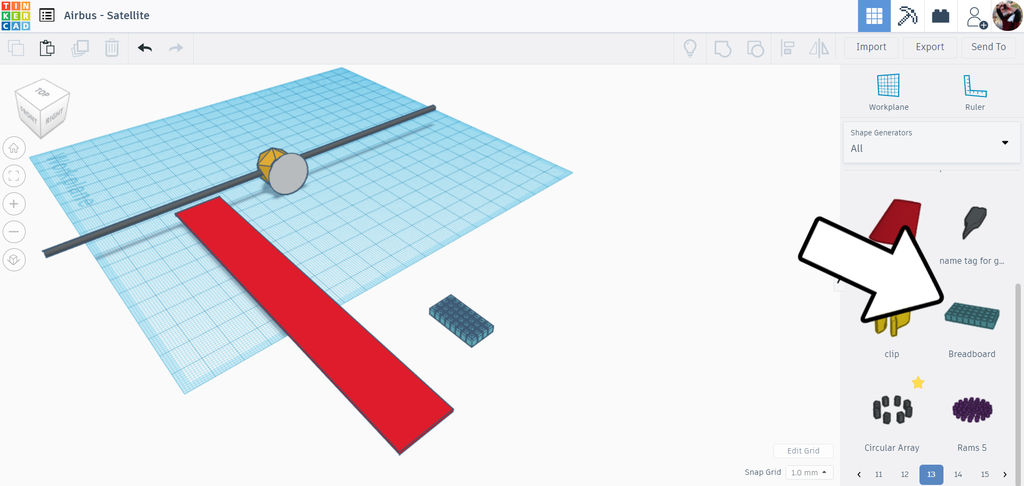Screen dimensions: 1024x486
Task: Delete with the trash can icon
Action: (x=112, y=48)
